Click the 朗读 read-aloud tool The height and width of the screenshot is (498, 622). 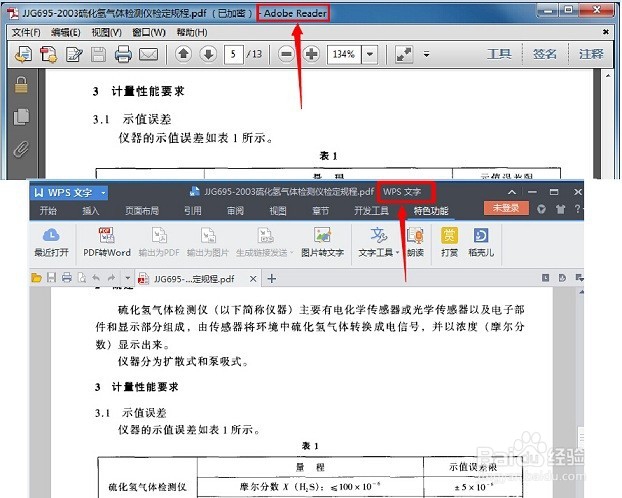[415, 242]
